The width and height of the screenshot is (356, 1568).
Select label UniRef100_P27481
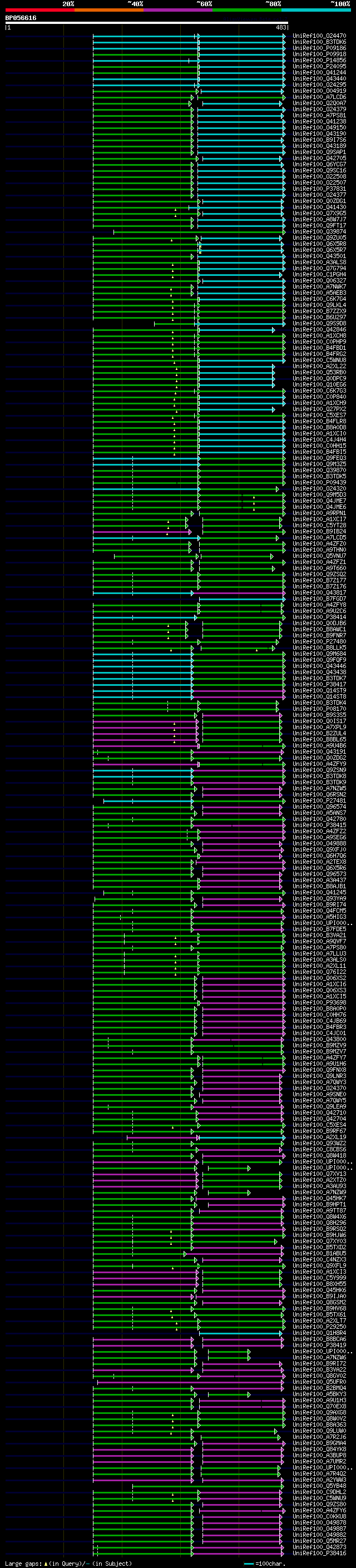pyautogui.click(x=319, y=800)
